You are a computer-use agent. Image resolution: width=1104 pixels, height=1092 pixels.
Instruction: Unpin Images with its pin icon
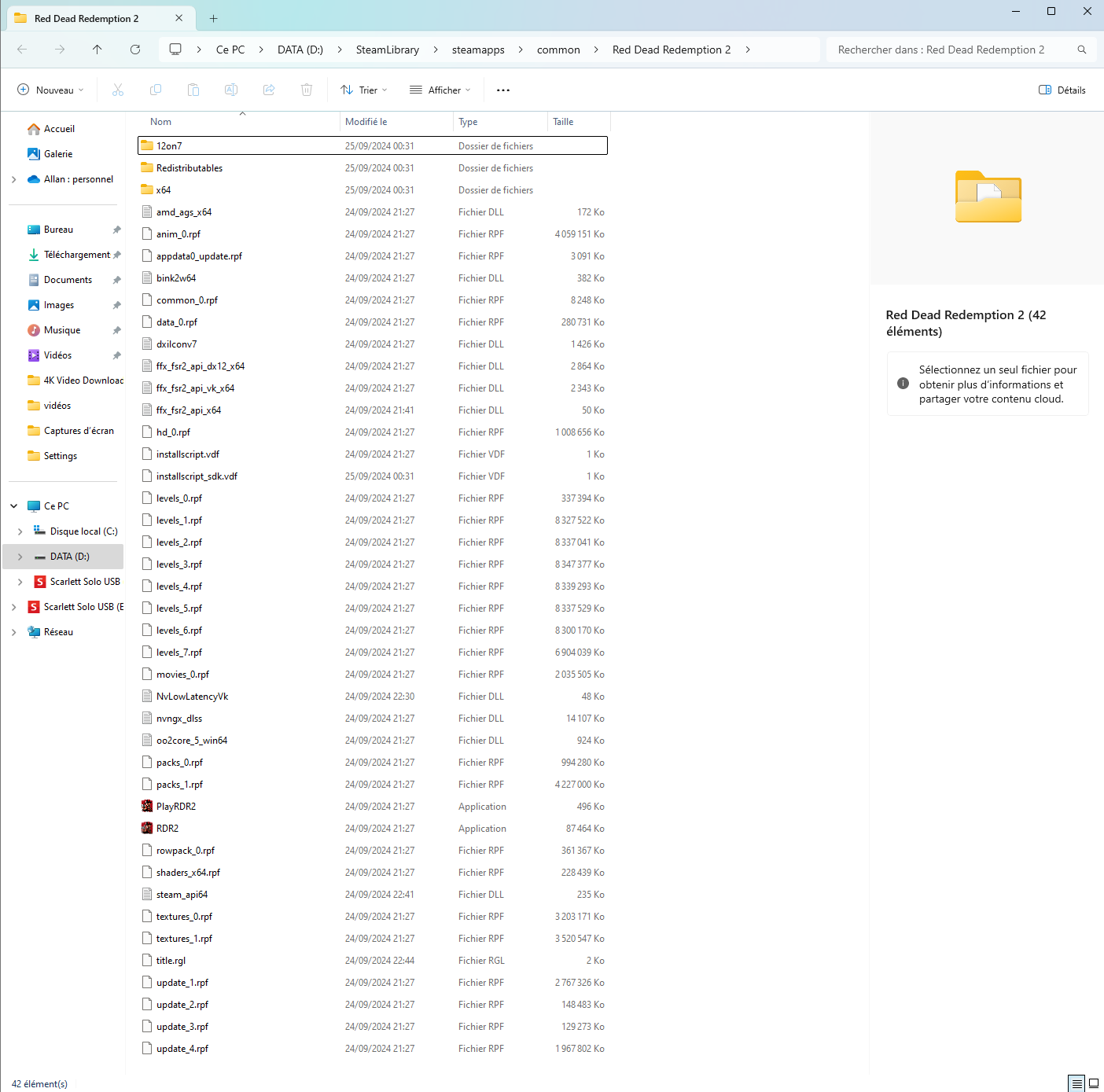tap(117, 305)
